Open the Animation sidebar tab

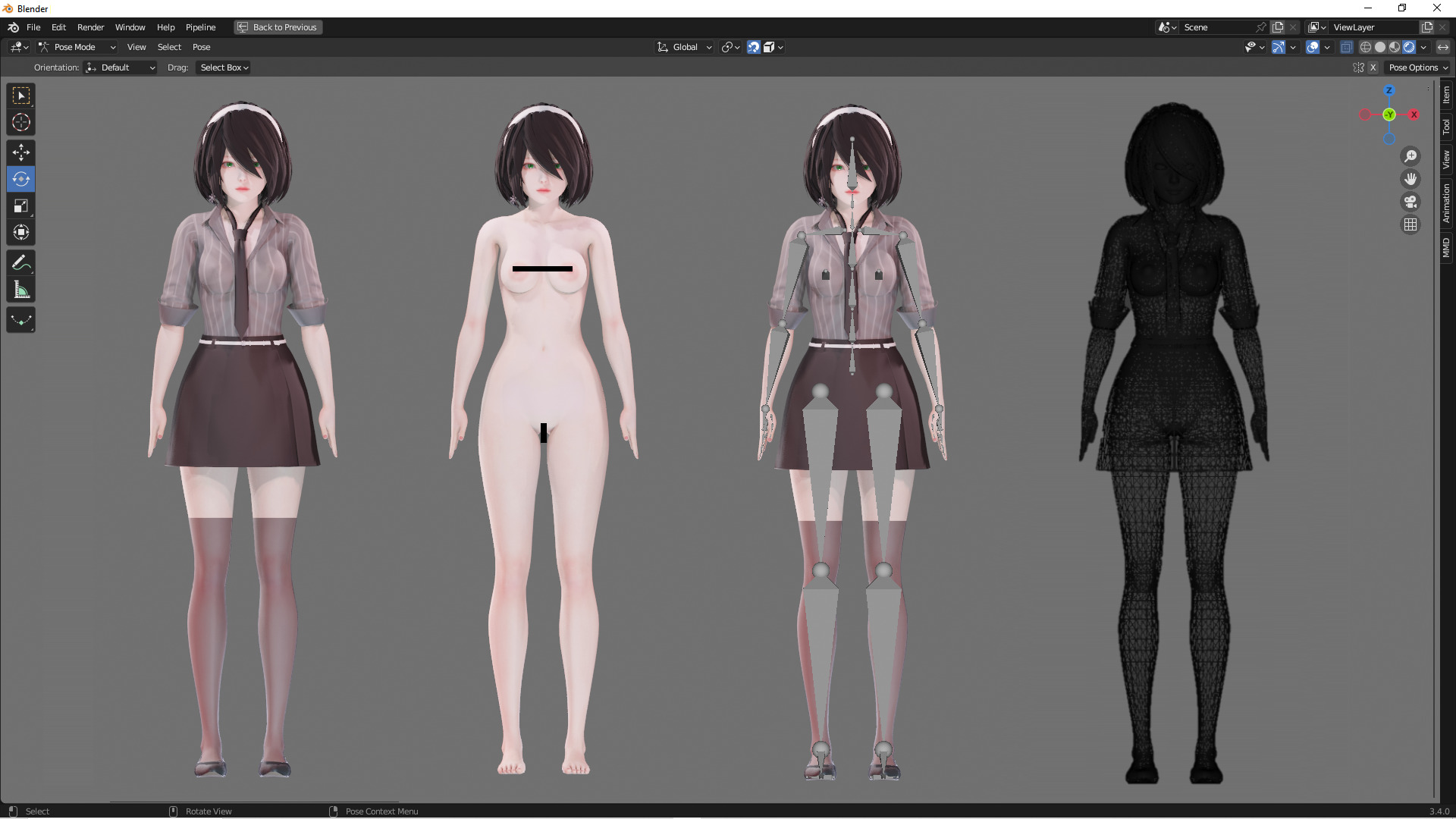[x=1446, y=202]
